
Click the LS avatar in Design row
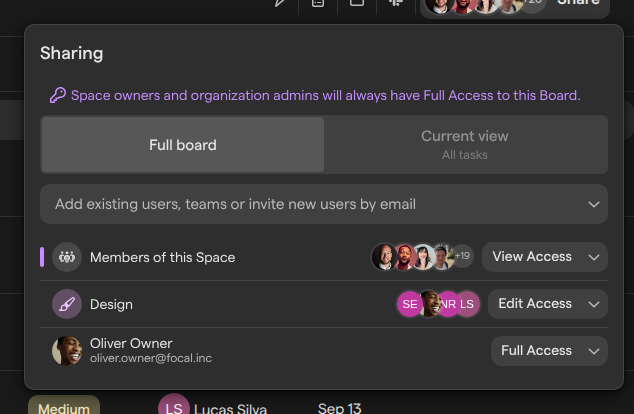(469, 304)
